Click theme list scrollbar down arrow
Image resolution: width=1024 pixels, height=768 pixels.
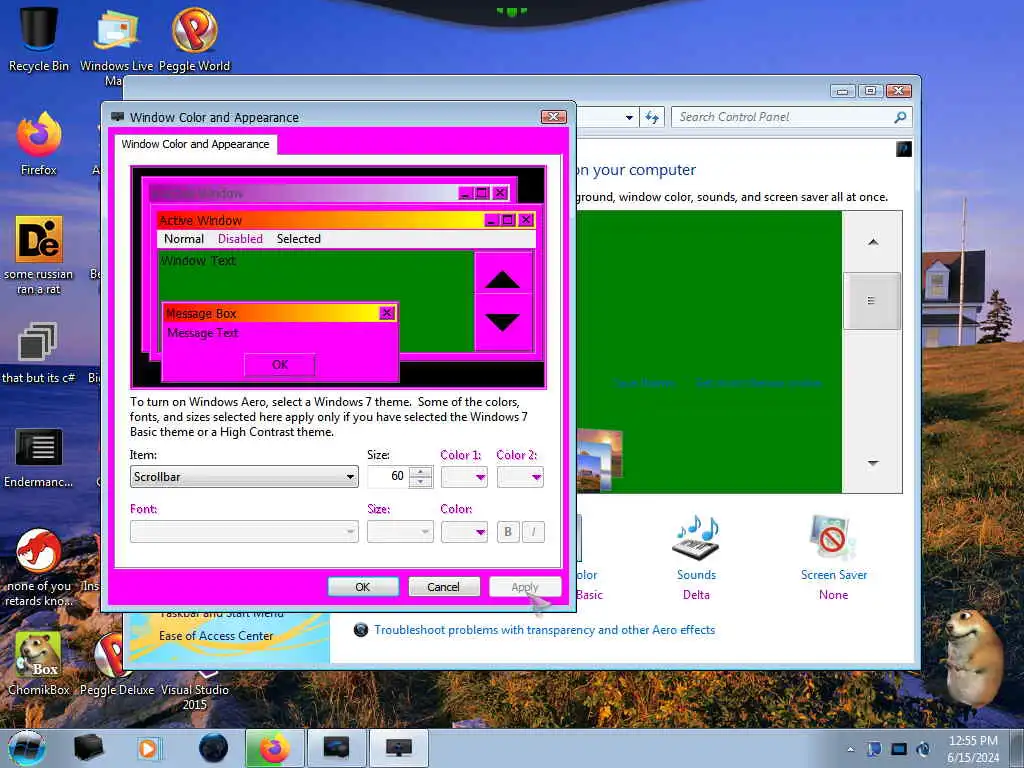click(x=872, y=462)
